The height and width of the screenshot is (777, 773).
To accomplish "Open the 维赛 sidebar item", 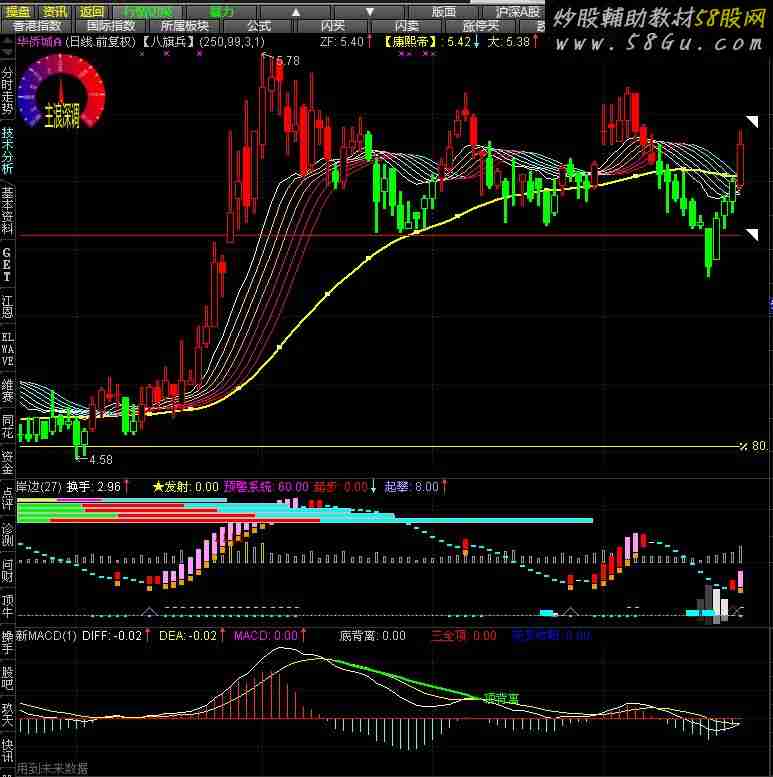I will tap(7, 391).
